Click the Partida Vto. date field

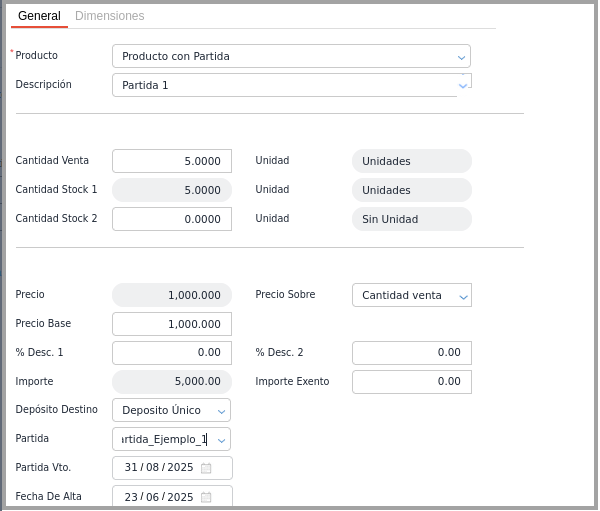[x=159, y=468]
